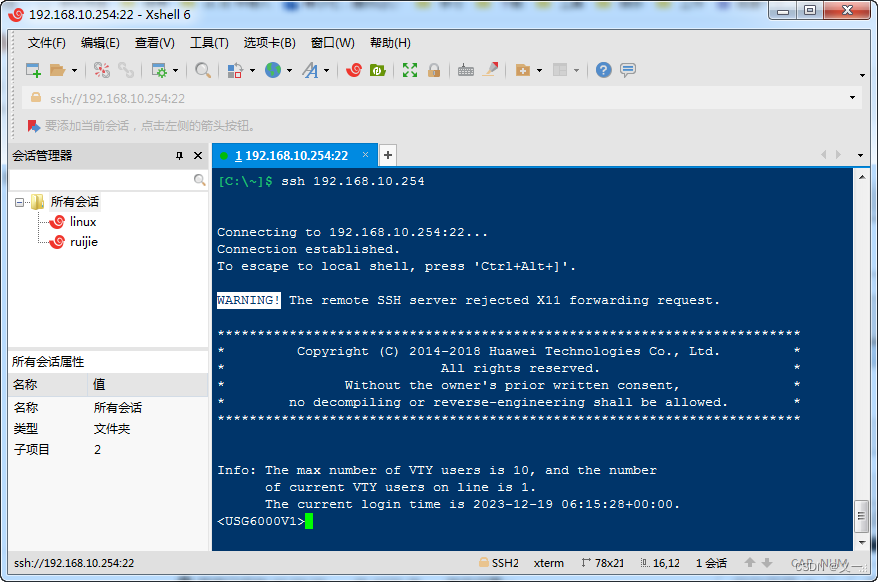Viewport: 878px width, 582px height.
Task: Add a new tab with plus button
Action: pyautogui.click(x=388, y=155)
